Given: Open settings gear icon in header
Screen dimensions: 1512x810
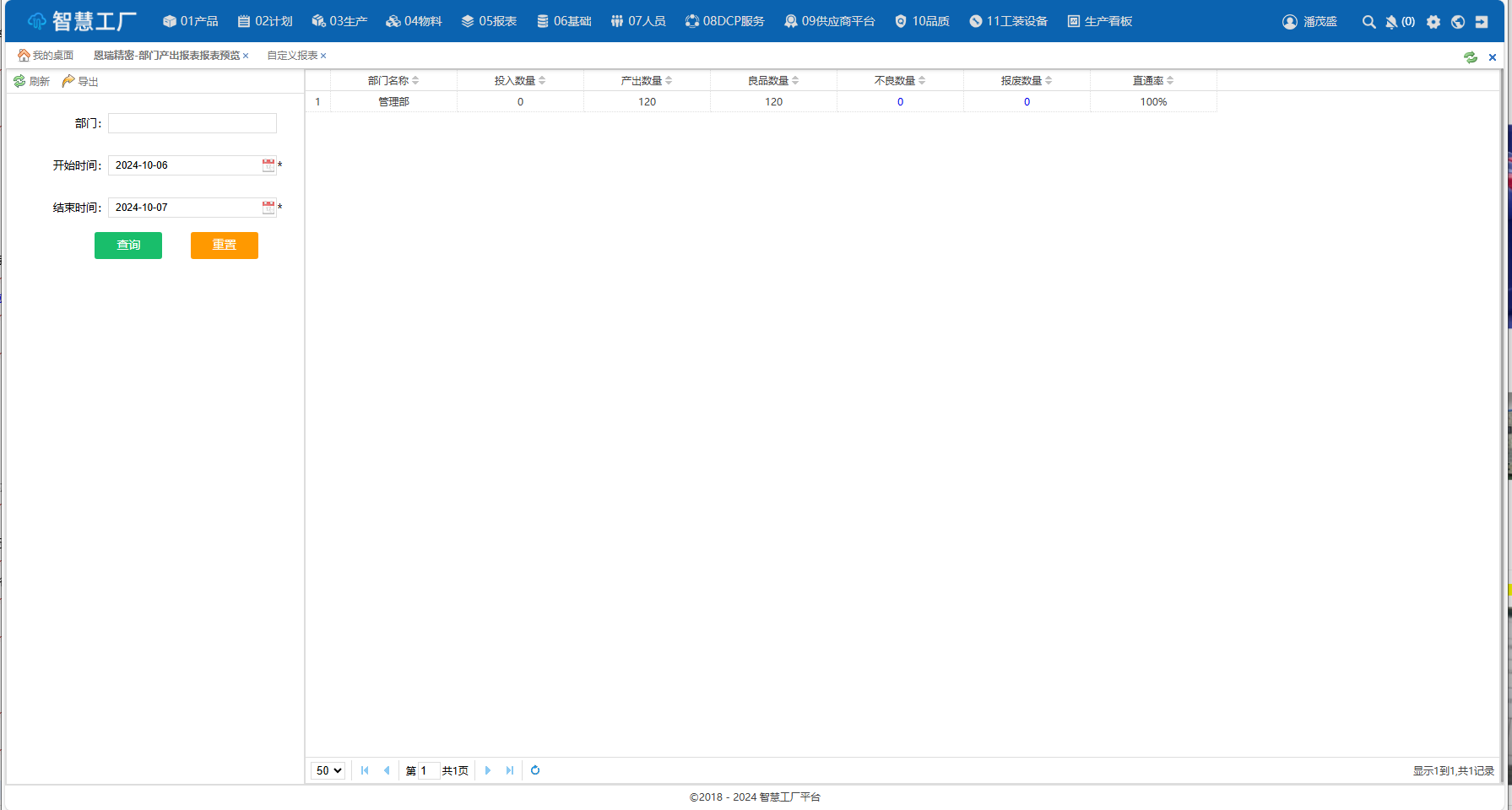Looking at the screenshot, I should pyautogui.click(x=1433, y=22).
